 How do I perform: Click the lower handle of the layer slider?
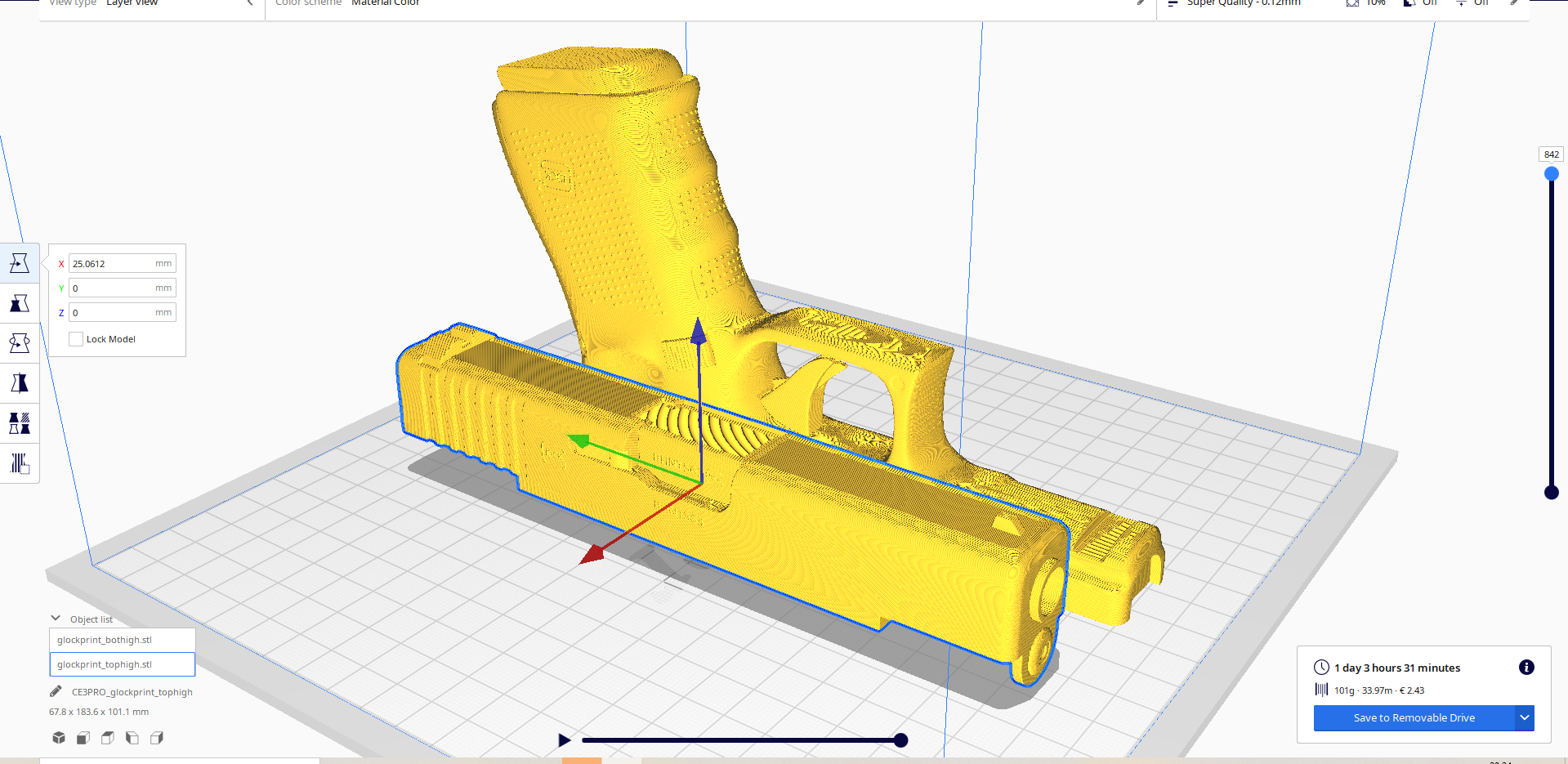click(1552, 492)
